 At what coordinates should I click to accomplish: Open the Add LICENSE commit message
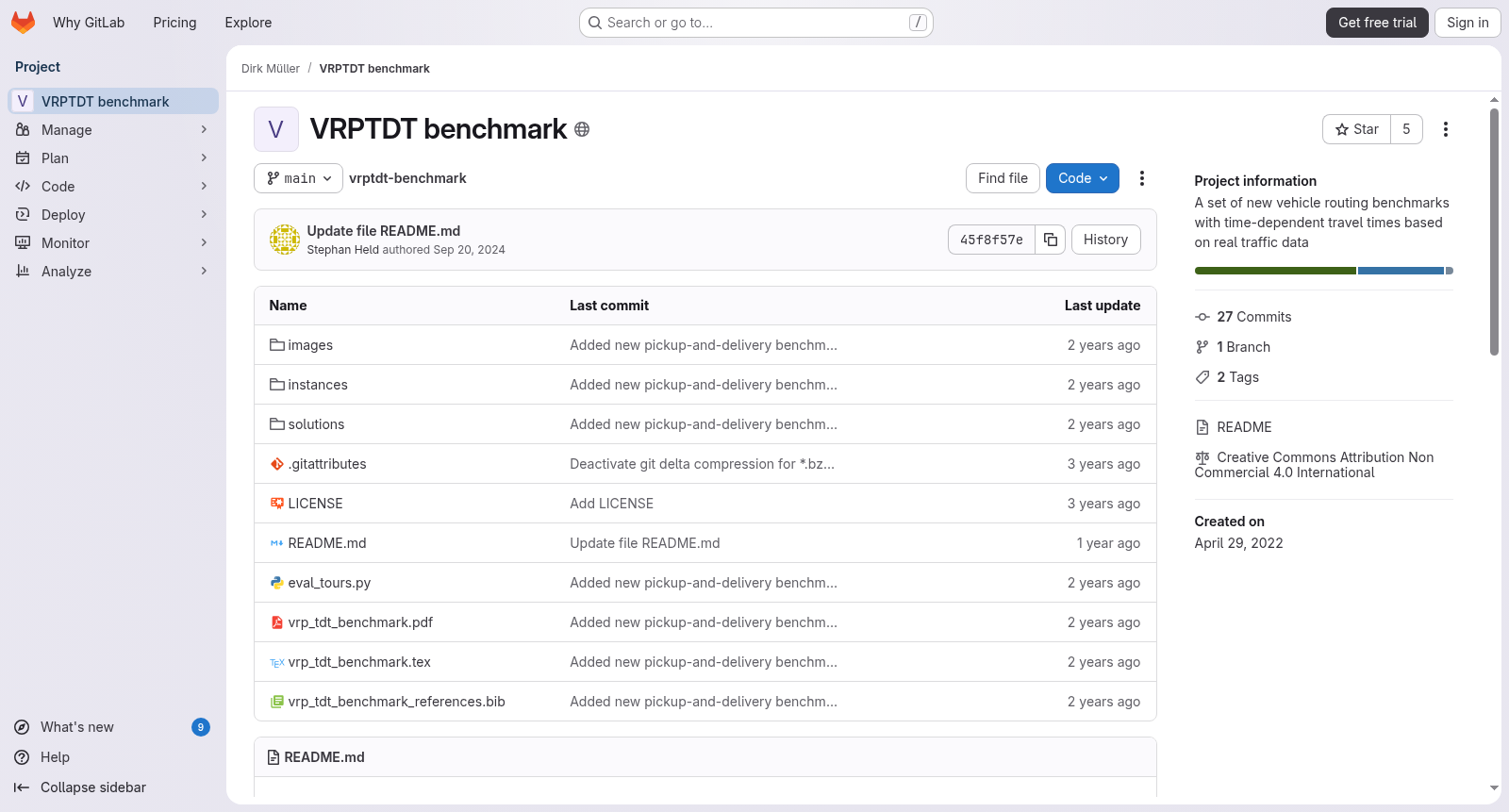tap(611, 504)
